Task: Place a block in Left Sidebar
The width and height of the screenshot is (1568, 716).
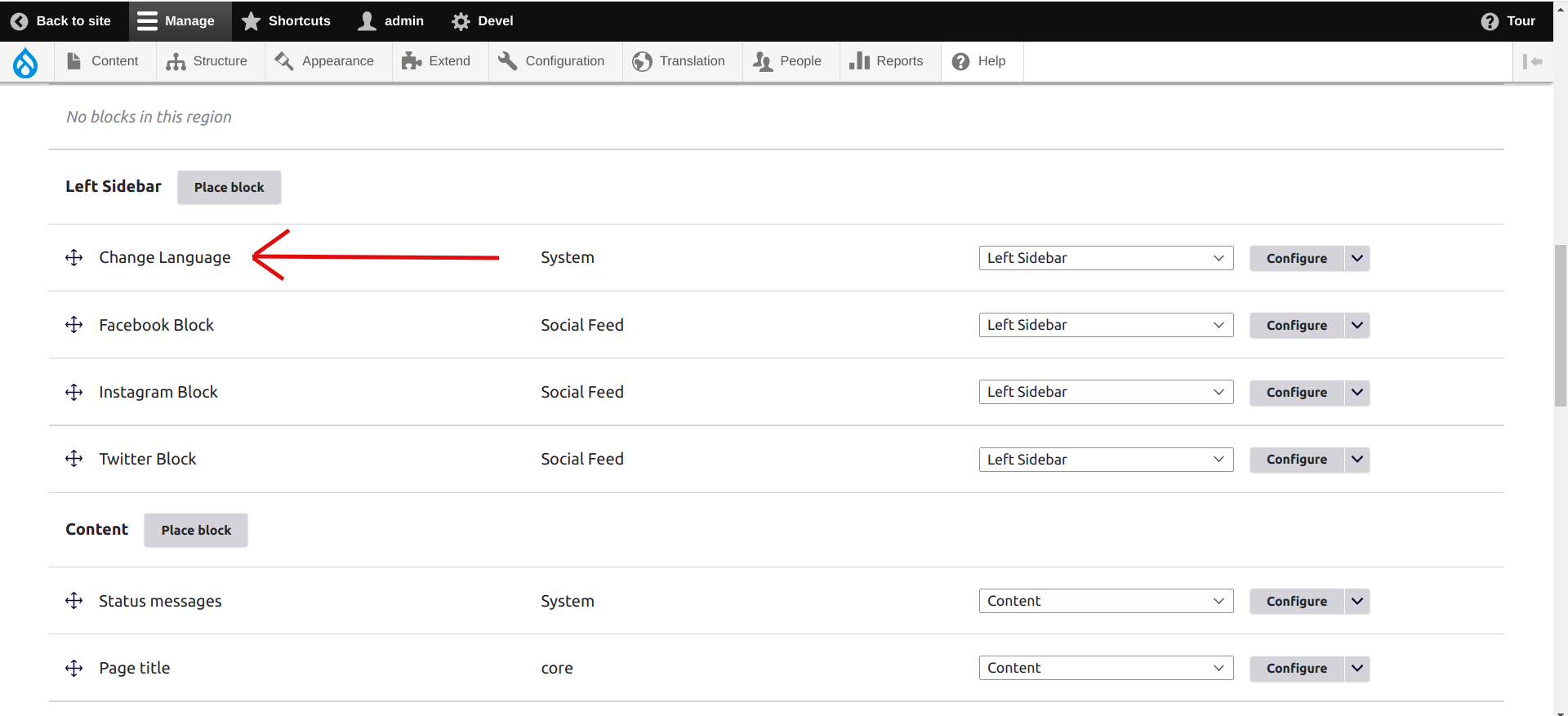Action: 229,187
